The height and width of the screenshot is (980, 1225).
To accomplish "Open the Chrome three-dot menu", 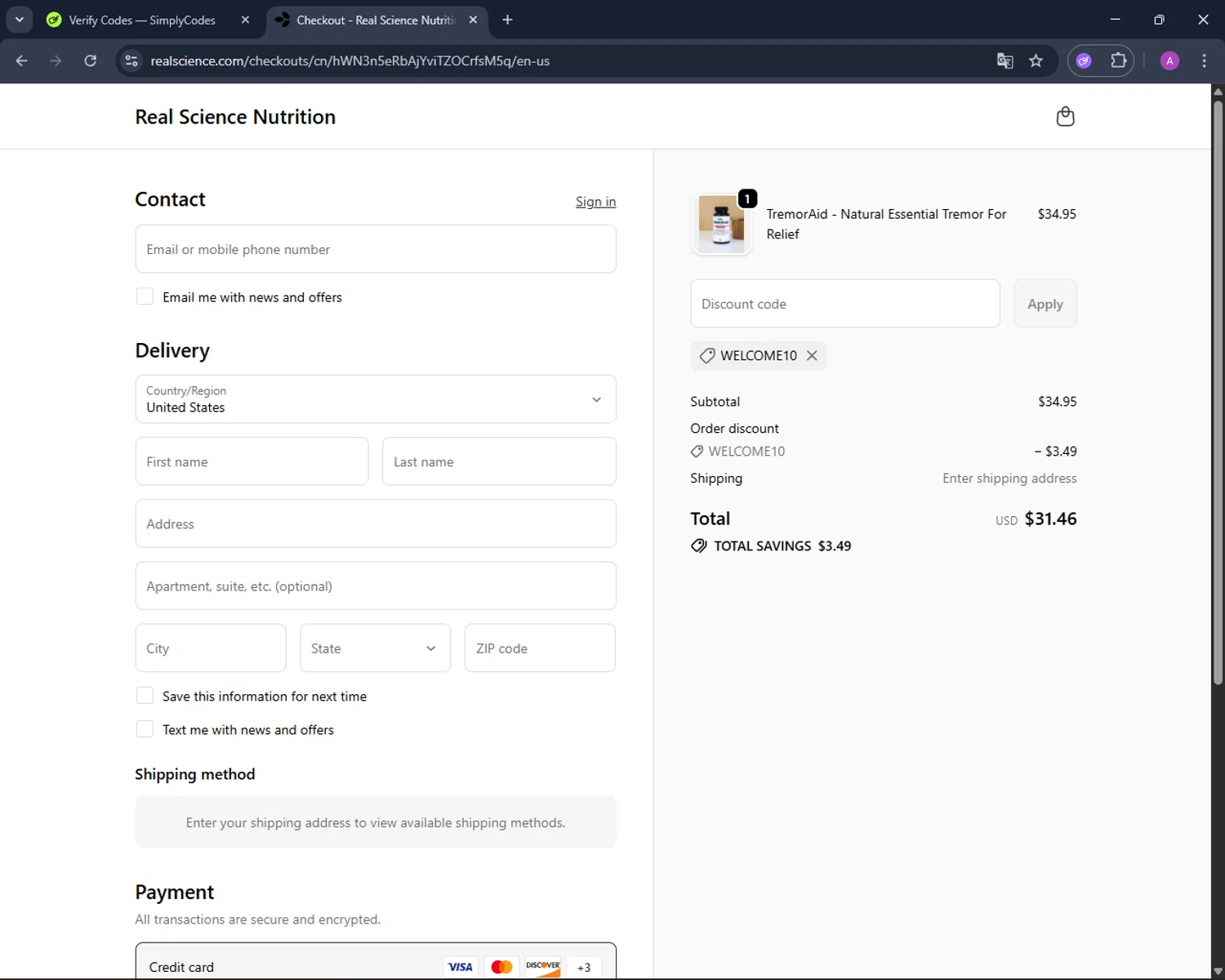I will [1204, 60].
